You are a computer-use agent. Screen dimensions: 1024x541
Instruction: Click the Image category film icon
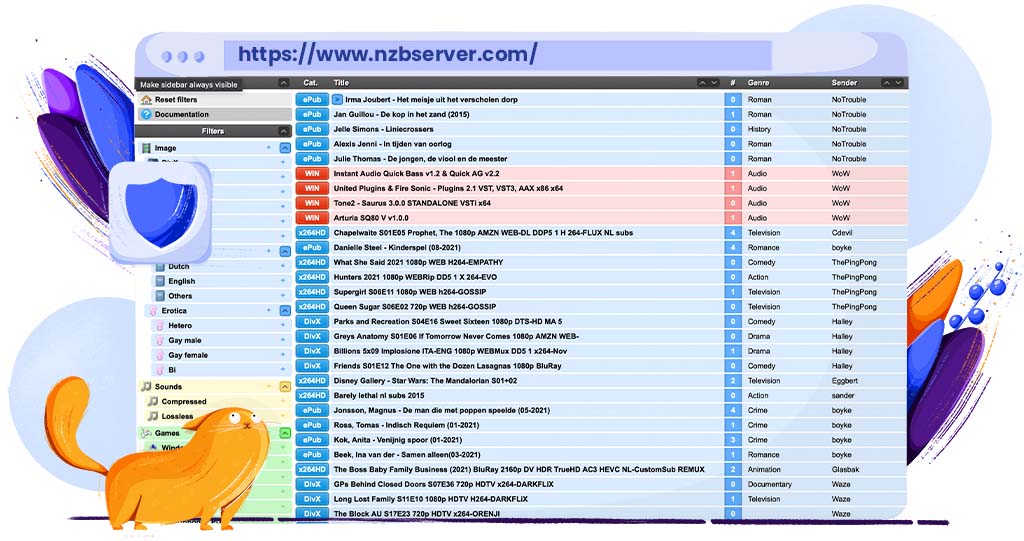[x=147, y=148]
